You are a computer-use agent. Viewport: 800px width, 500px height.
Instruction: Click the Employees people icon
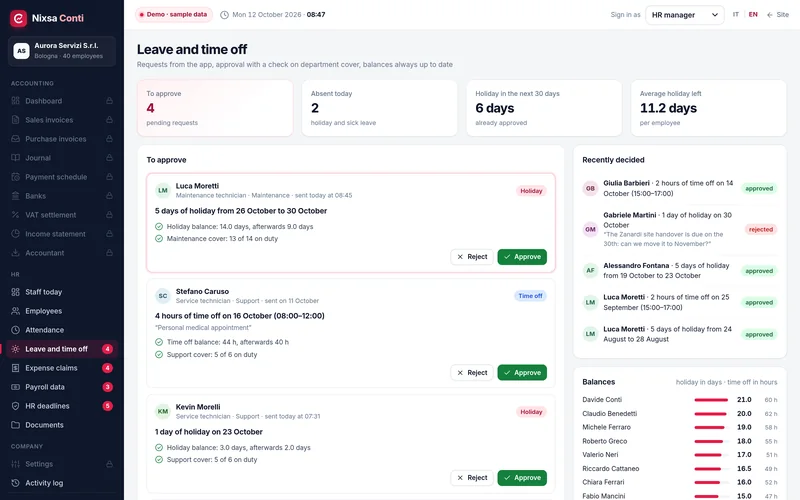[15, 311]
